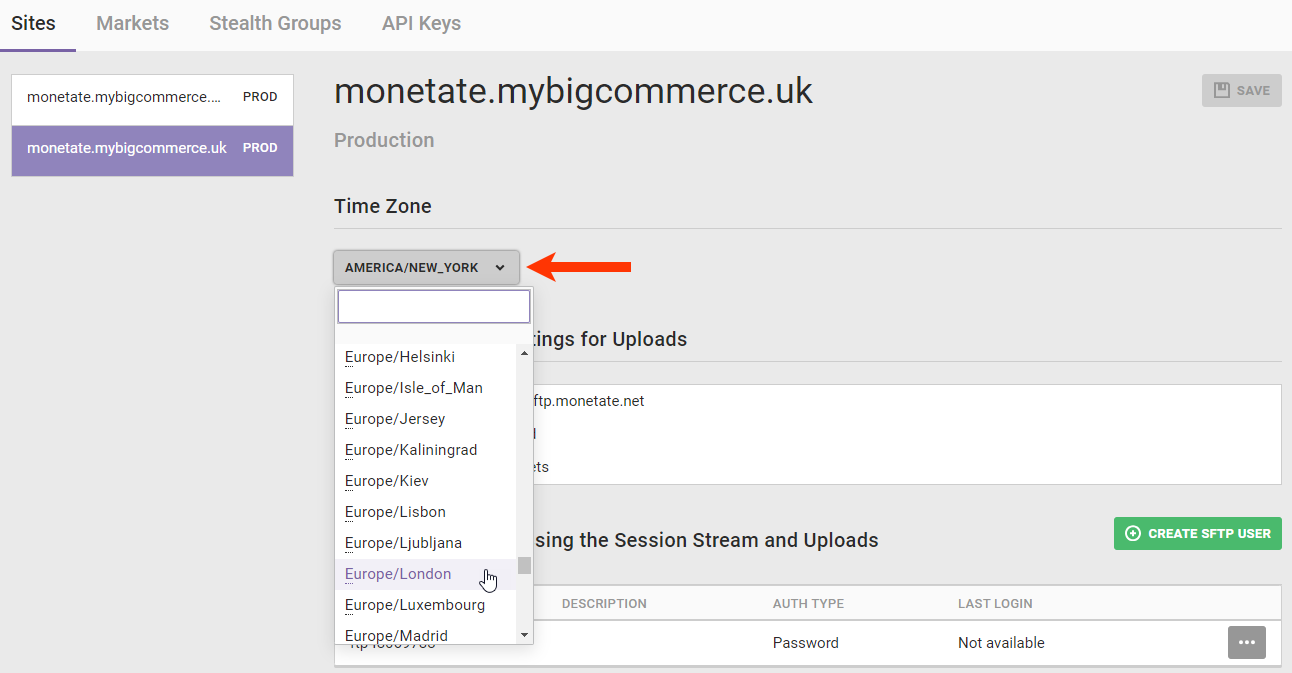The width and height of the screenshot is (1292, 673).
Task: Click Create SFTP User button
Action: pyautogui.click(x=1197, y=533)
